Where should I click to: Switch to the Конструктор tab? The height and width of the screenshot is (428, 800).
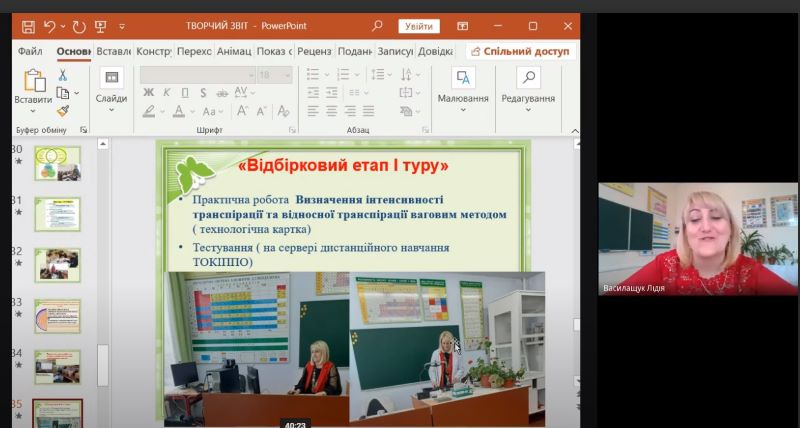[x=154, y=52]
